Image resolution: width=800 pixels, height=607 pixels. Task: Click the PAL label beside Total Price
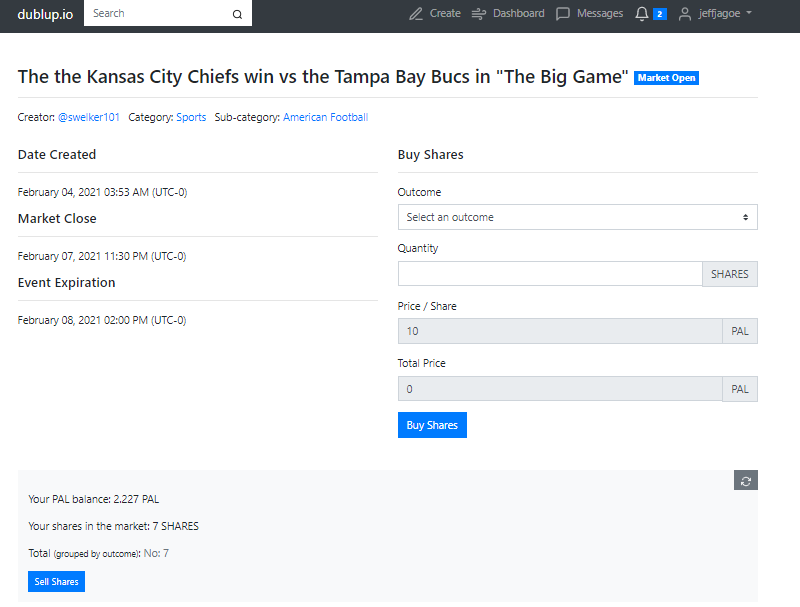pyautogui.click(x=740, y=389)
